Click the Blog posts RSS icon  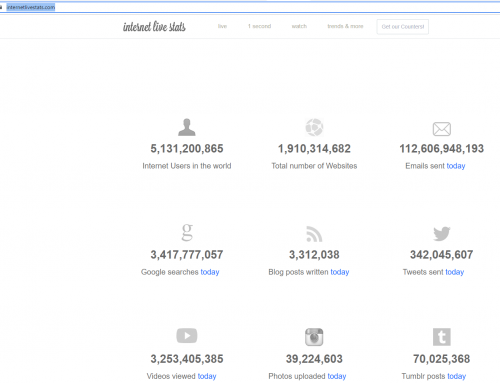click(314, 234)
